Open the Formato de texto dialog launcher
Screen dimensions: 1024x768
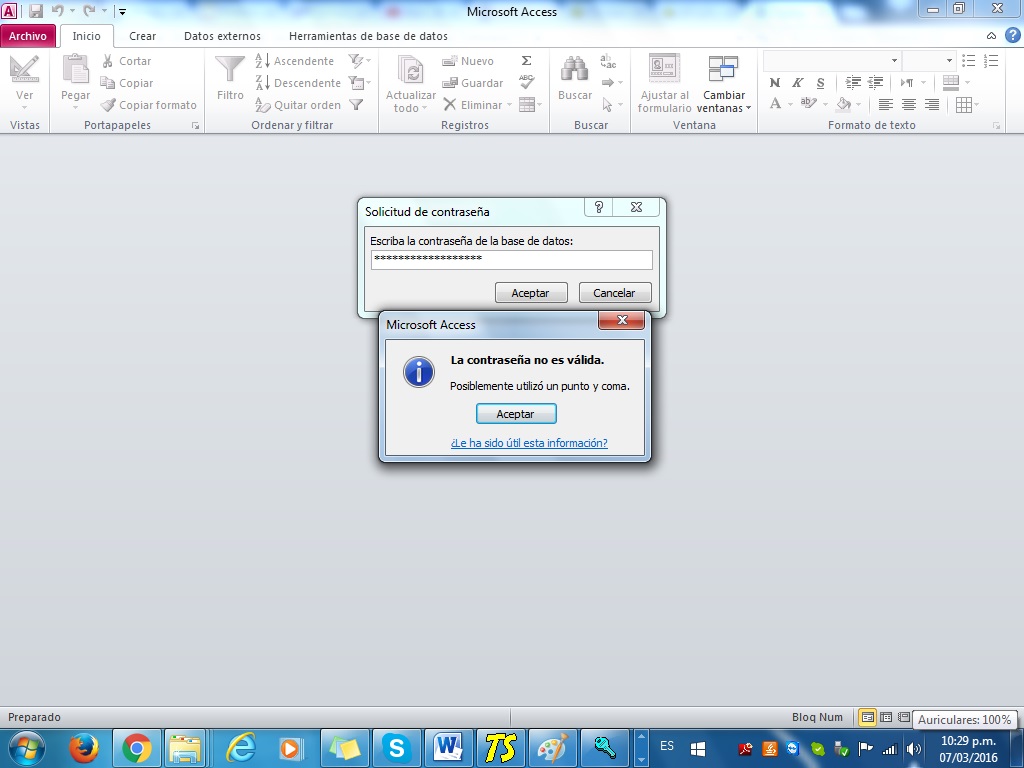click(997, 125)
